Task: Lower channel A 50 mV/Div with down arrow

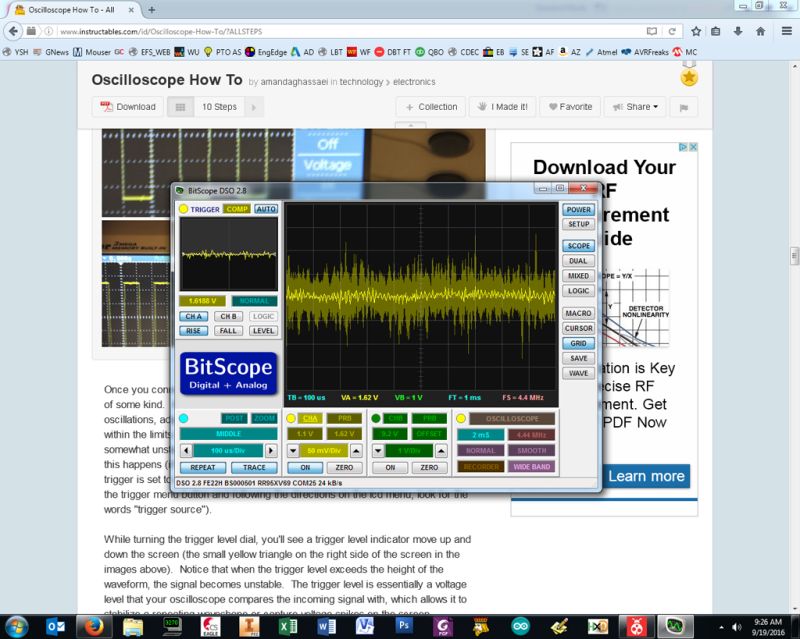Action: click(x=293, y=451)
